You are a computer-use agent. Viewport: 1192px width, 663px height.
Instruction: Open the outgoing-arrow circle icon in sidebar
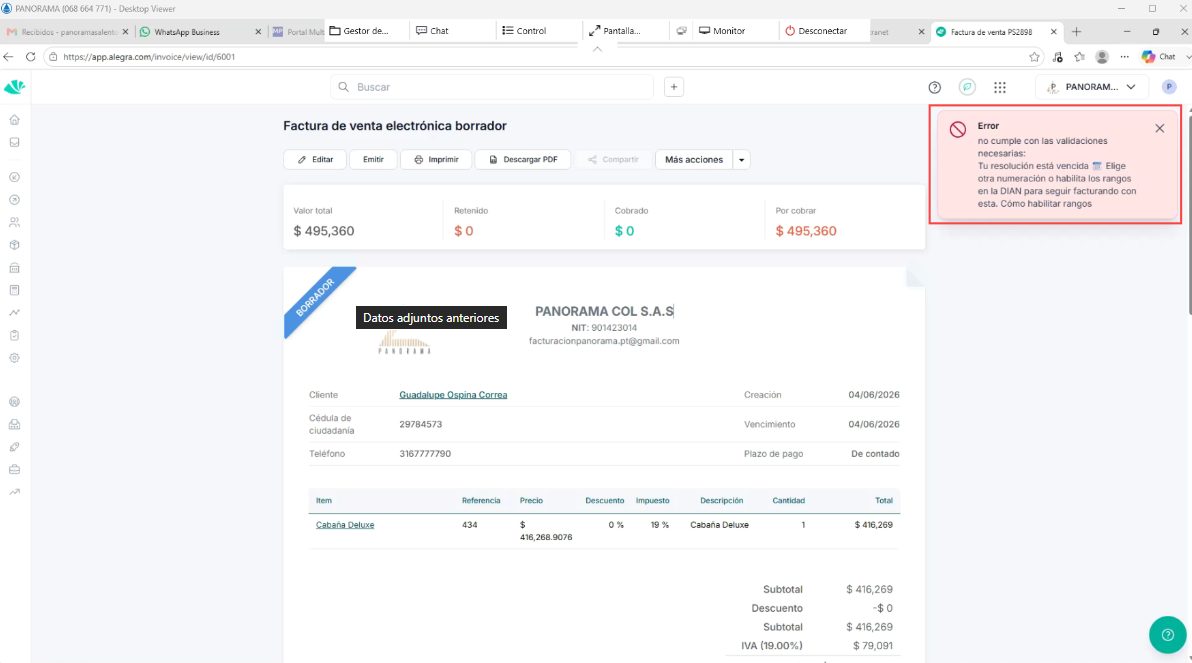coord(14,200)
